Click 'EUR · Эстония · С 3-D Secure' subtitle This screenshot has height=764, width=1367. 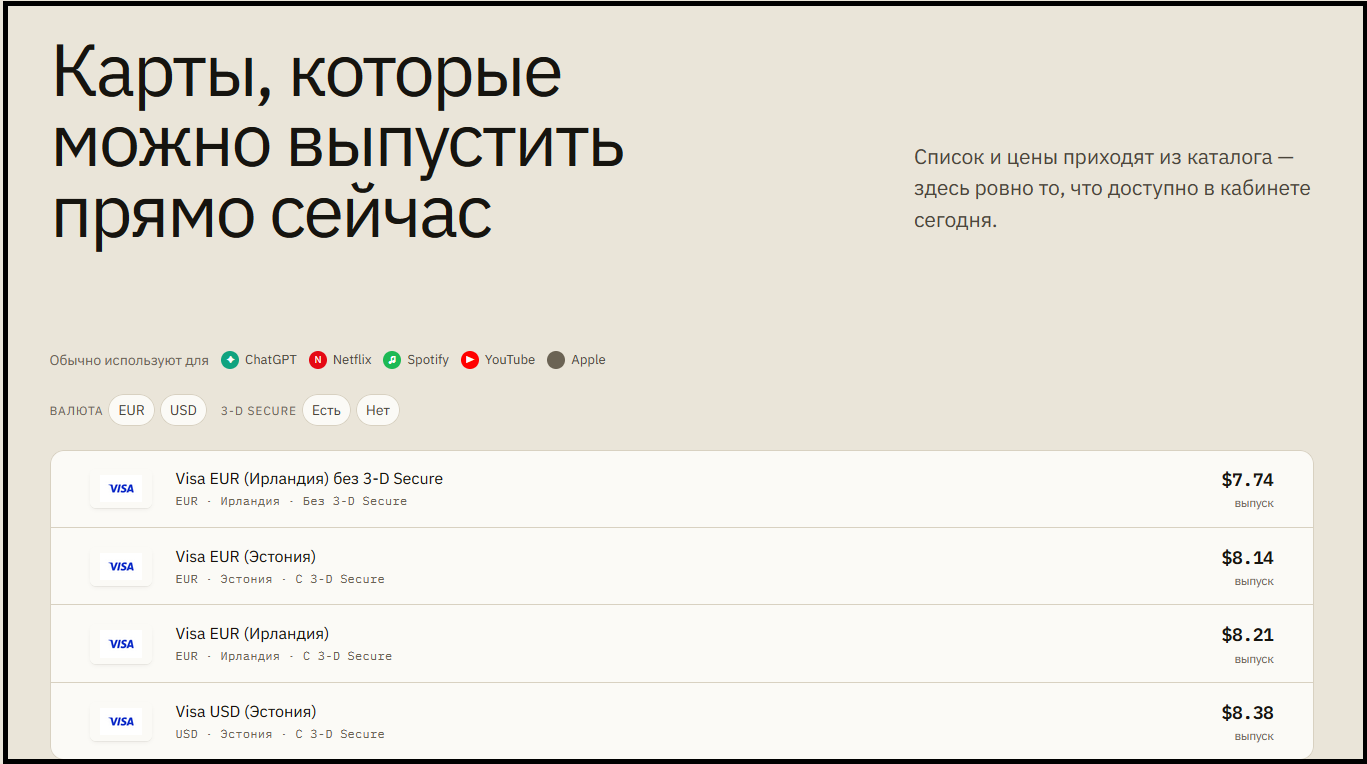coord(280,579)
